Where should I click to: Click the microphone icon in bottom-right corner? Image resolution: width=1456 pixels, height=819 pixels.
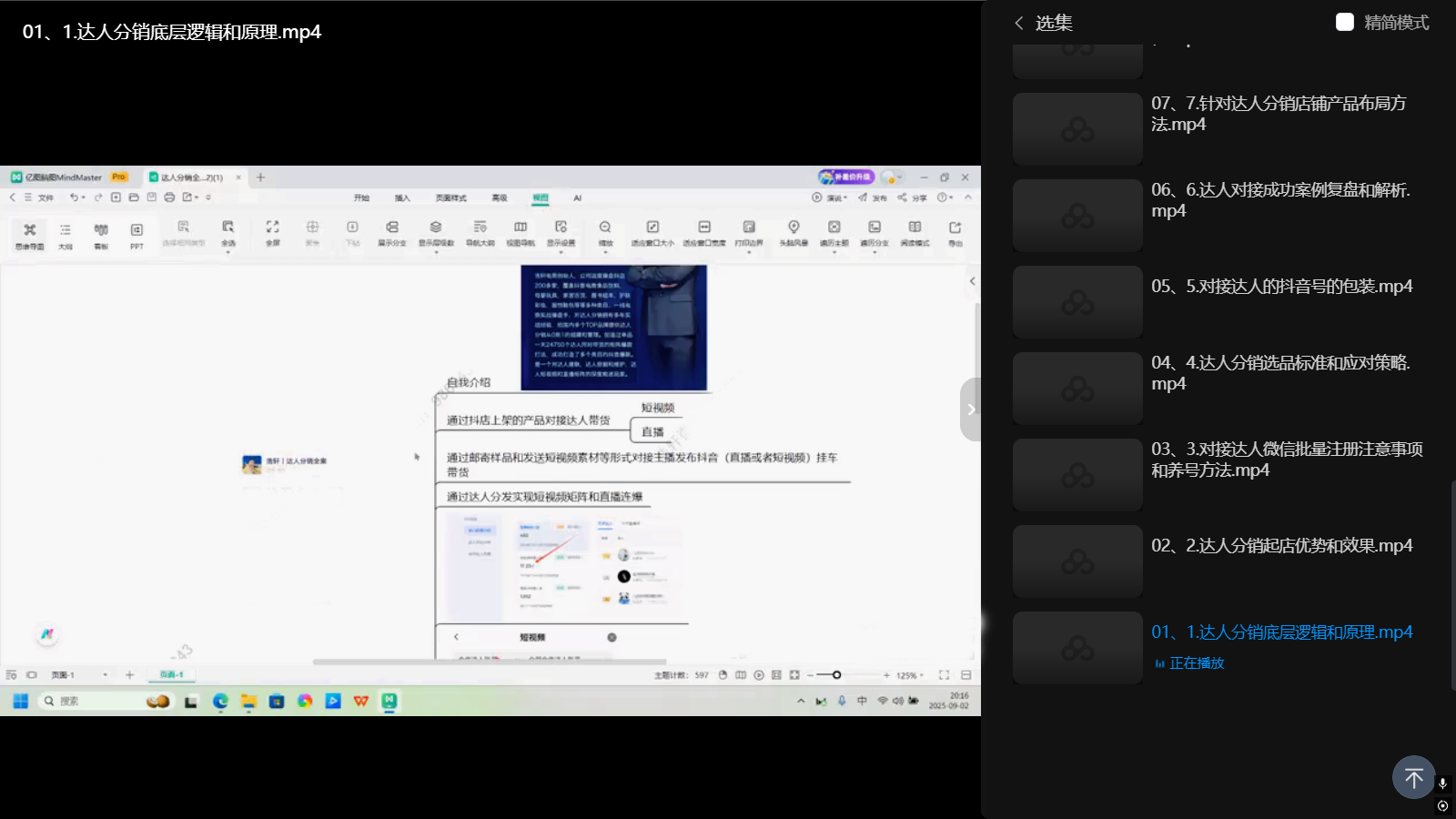pyautogui.click(x=1442, y=784)
